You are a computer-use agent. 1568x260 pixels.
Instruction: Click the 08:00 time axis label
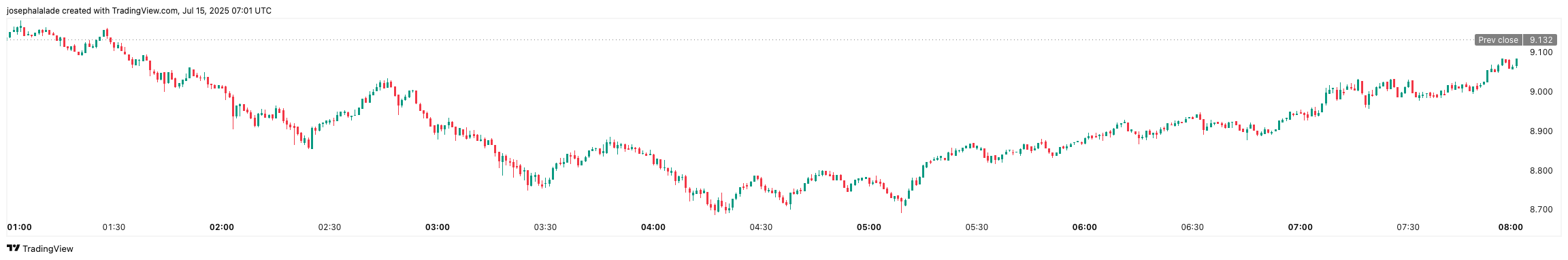tap(1511, 227)
